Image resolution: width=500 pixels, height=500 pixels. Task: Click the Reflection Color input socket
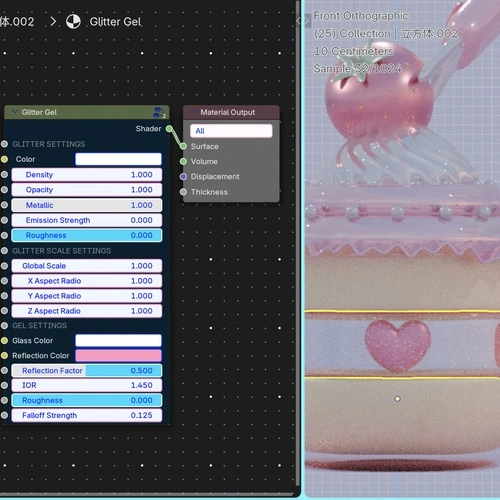[x=4, y=356]
